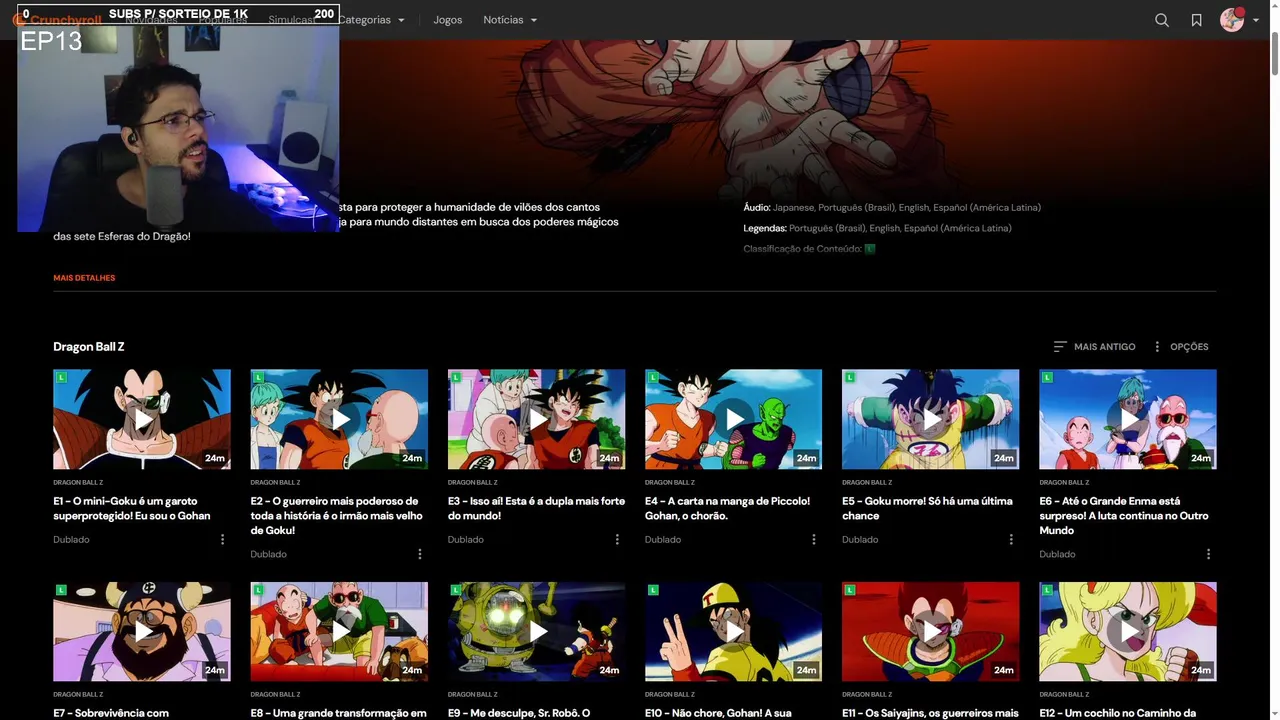This screenshot has width=1280, height=720.
Task: Open more options for episode E4
Action: 814,539
